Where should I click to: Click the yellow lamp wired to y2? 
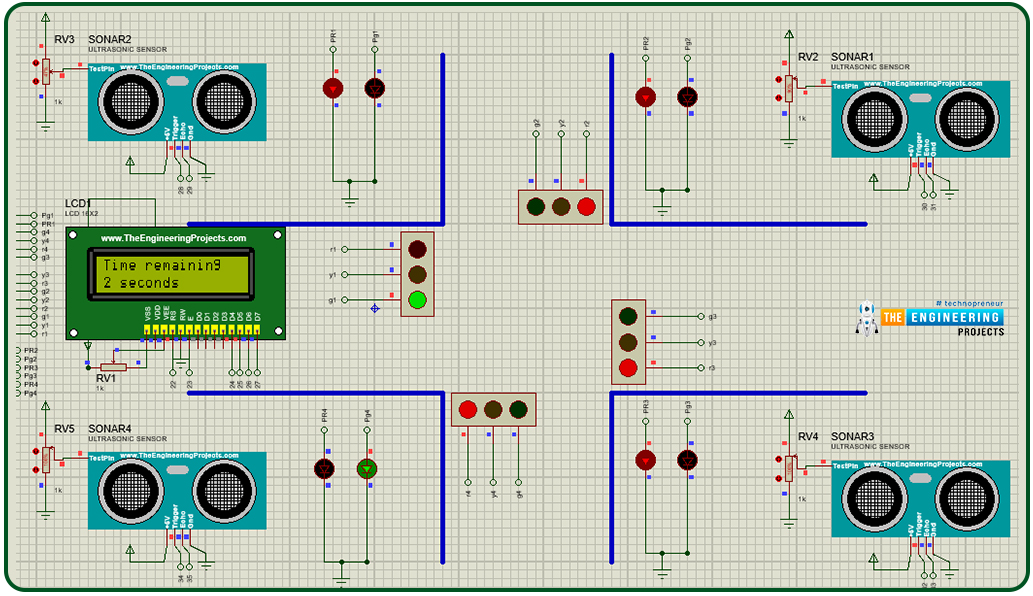click(561, 207)
